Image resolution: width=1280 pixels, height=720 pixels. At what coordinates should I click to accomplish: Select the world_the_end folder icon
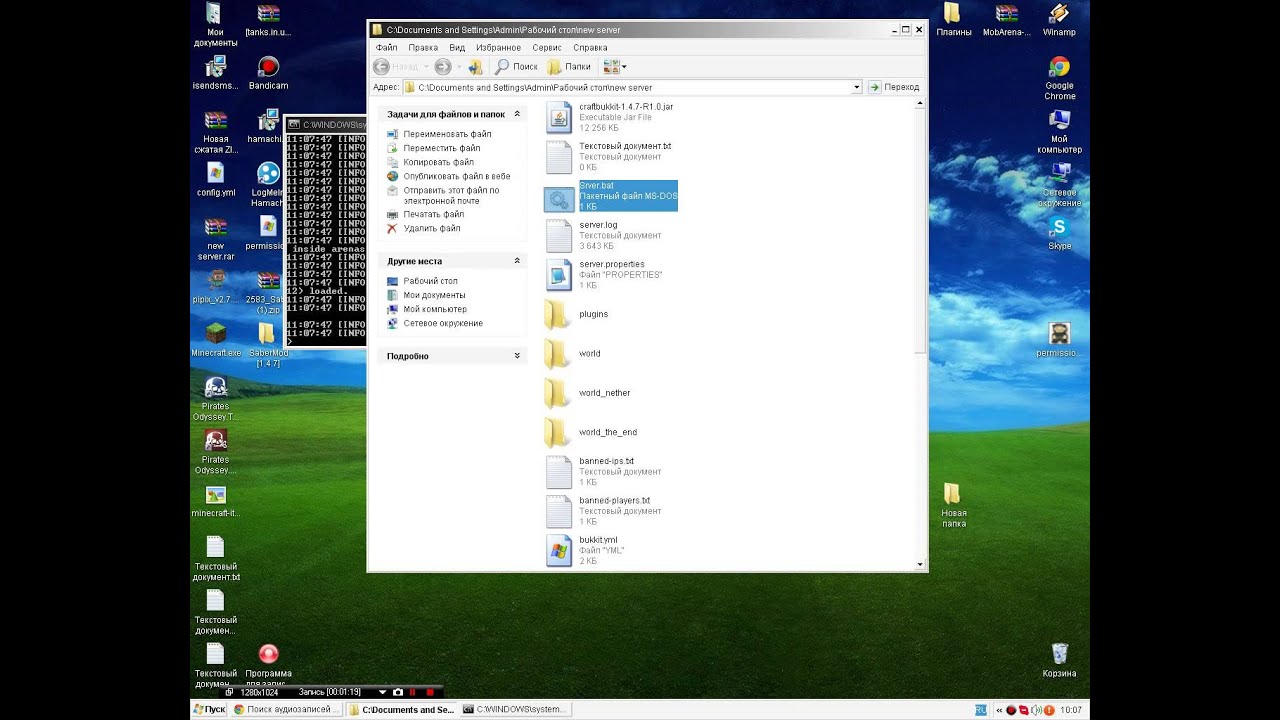coord(557,432)
